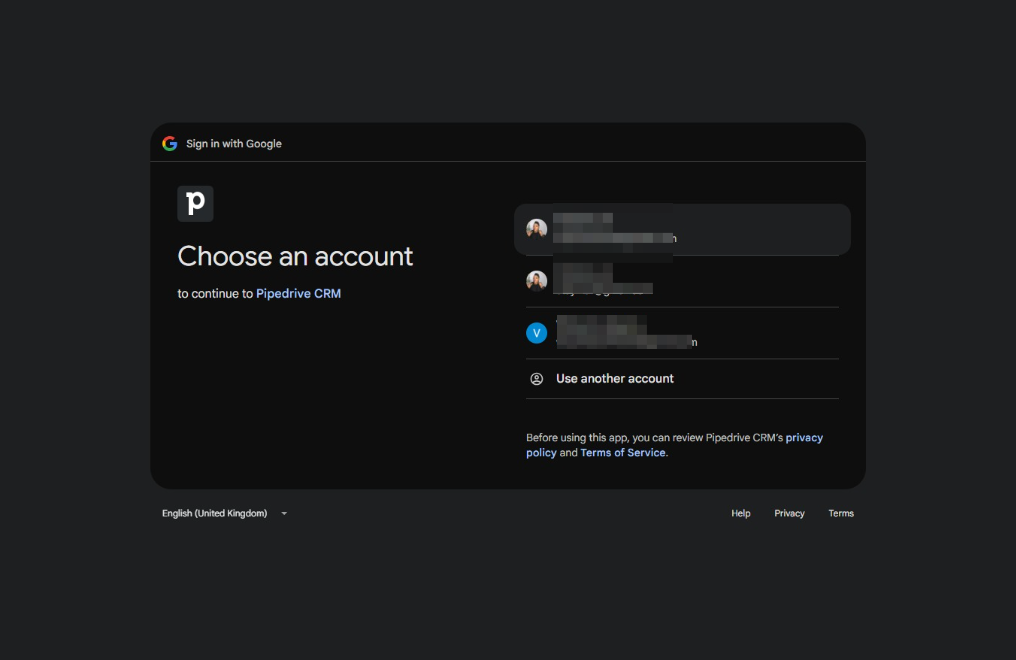
Task: Click the language dropdown arrow
Action: tap(284, 514)
